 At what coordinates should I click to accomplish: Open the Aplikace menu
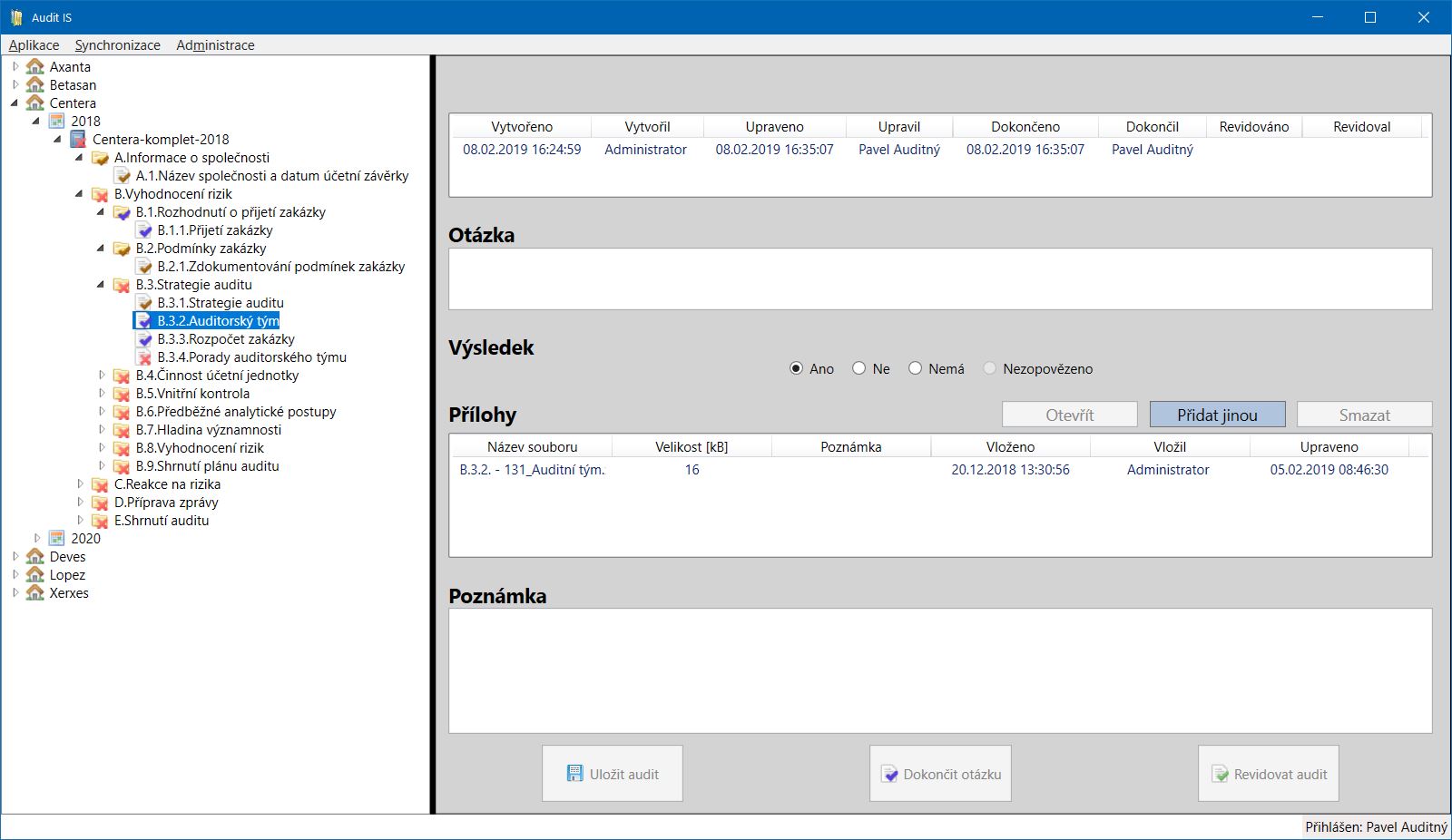(x=34, y=45)
